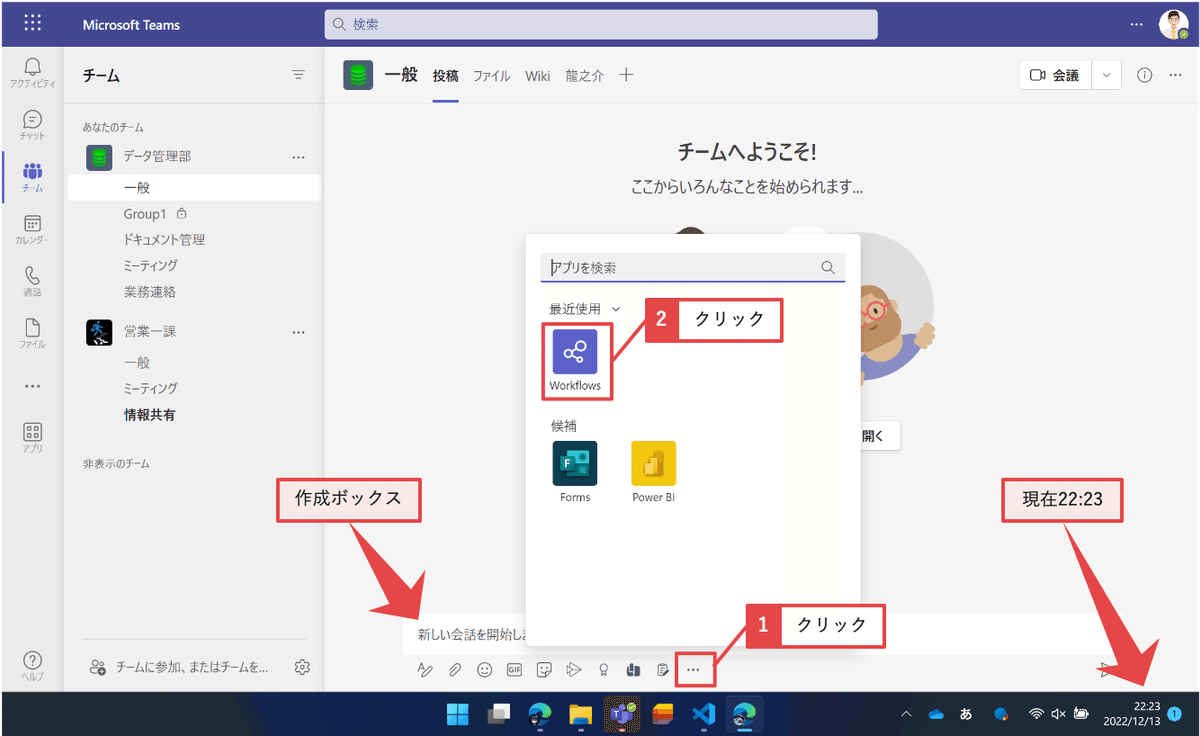Click the channel info icon
Image resolution: width=1200 pixels, height=736 pixels.
click(x=1146, y=75)
